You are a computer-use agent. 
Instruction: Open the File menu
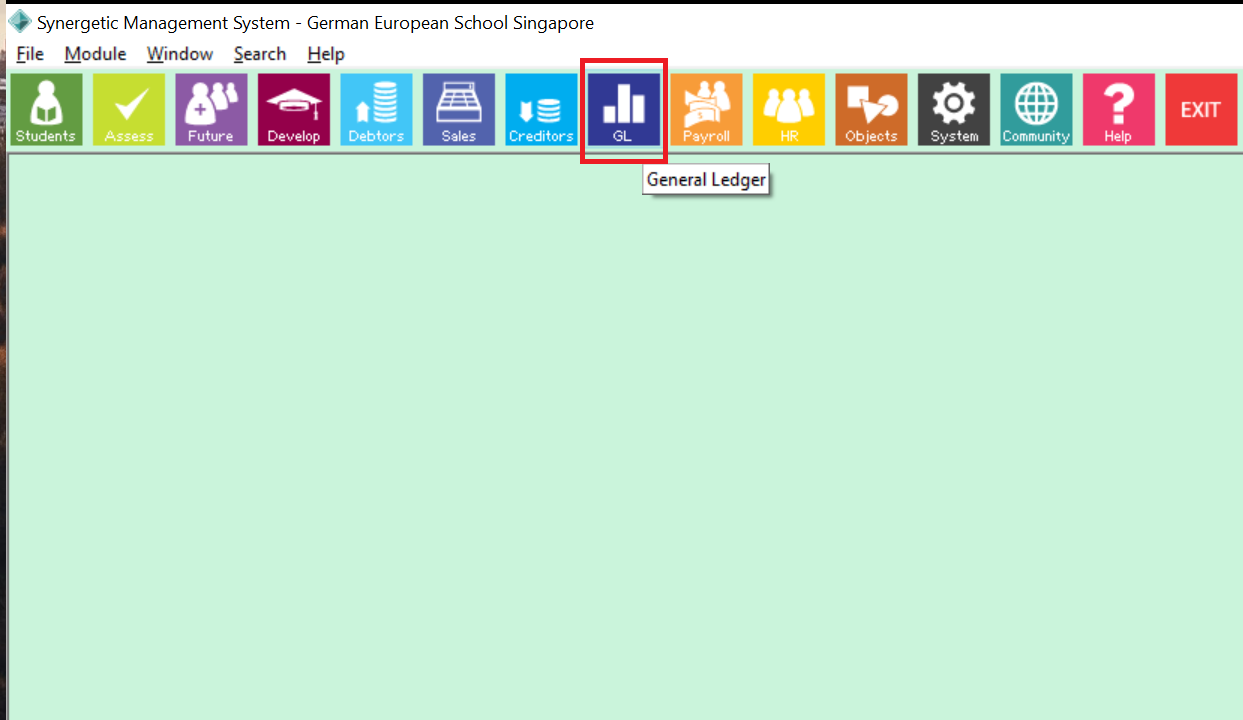[29, 54]
